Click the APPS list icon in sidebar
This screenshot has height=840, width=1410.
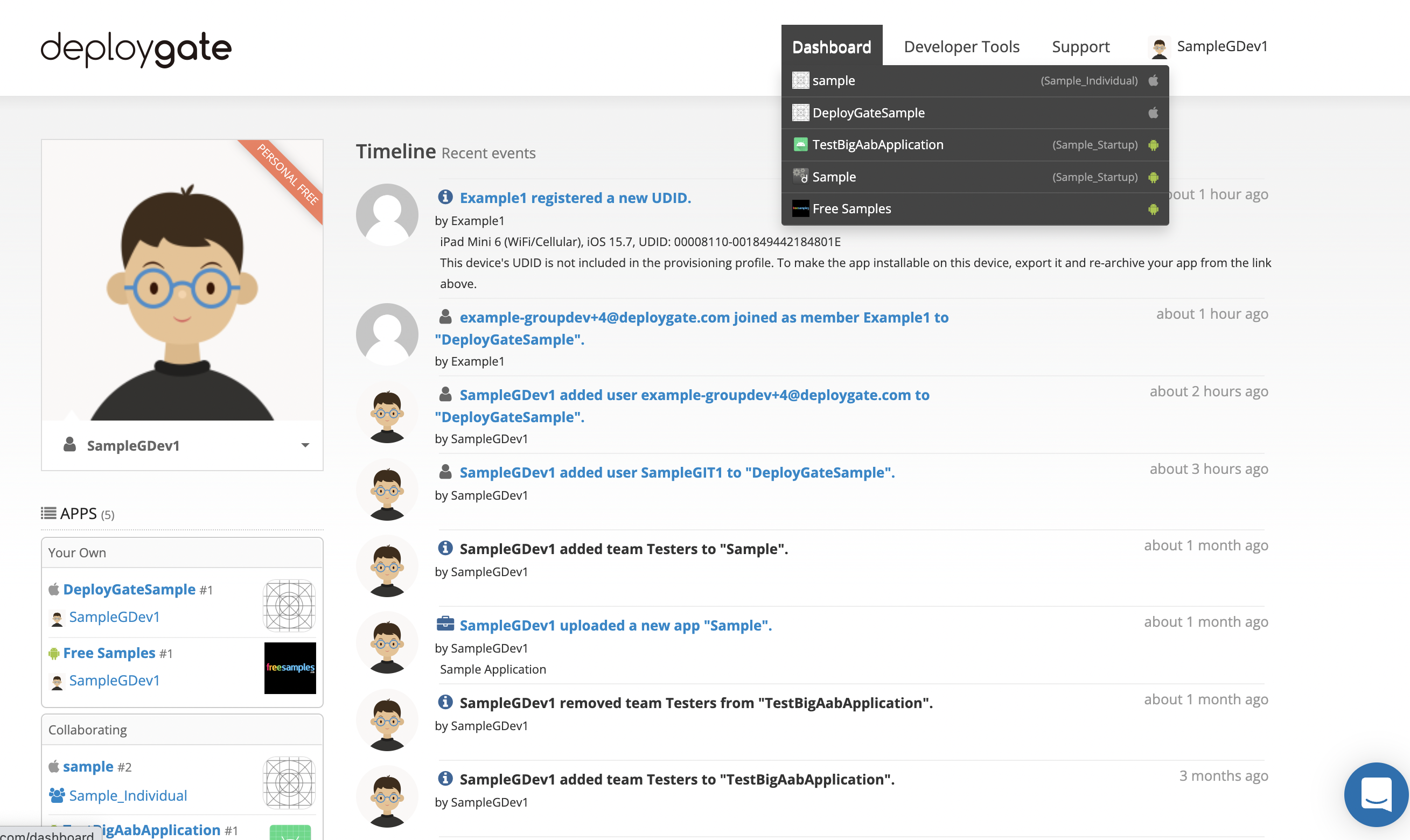tap(48, 513)
